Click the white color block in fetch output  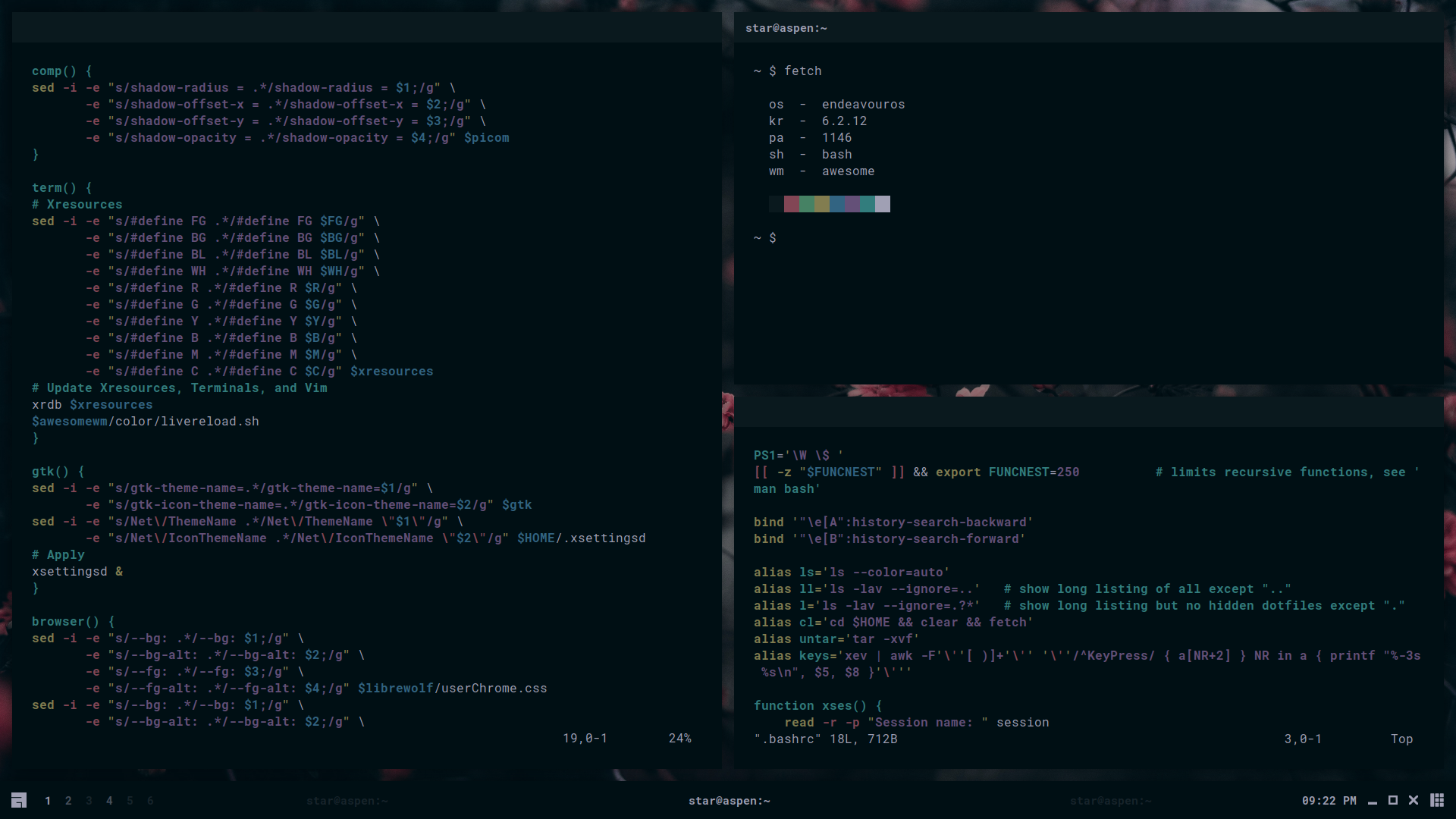pos(882,204)
